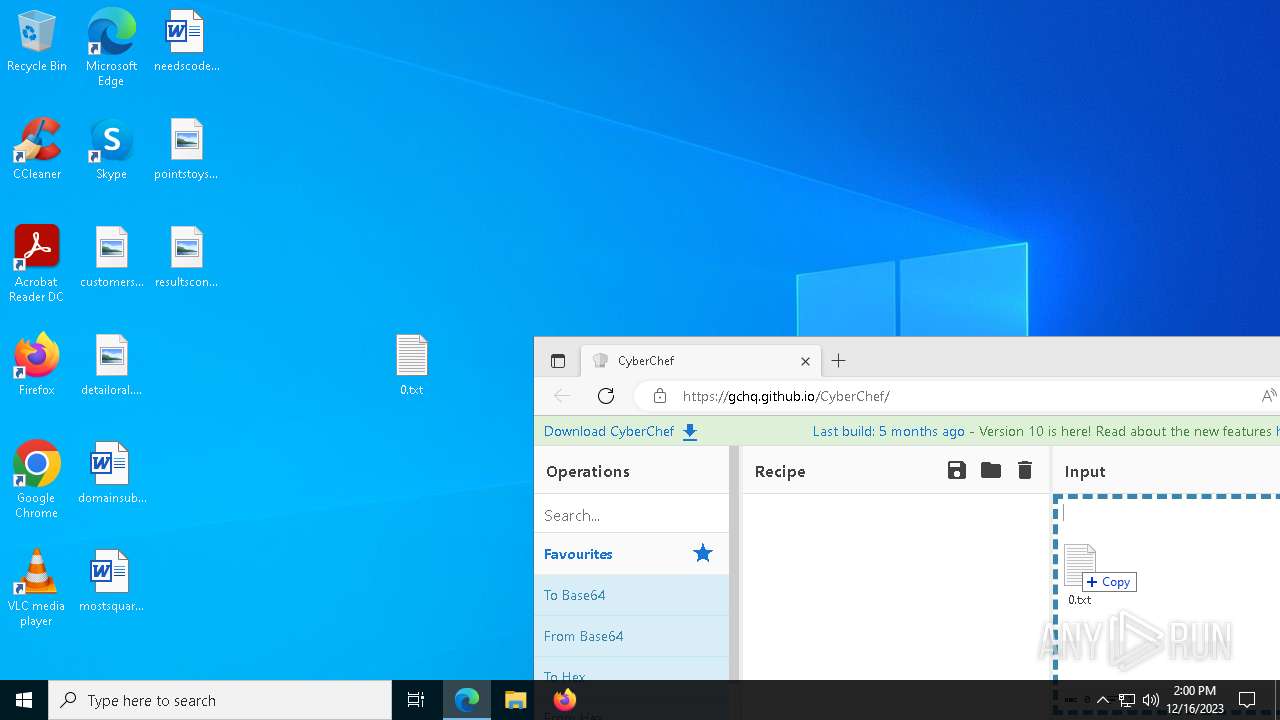
Task: Select the resultscon image file on desktop
Action: (186, 258)
